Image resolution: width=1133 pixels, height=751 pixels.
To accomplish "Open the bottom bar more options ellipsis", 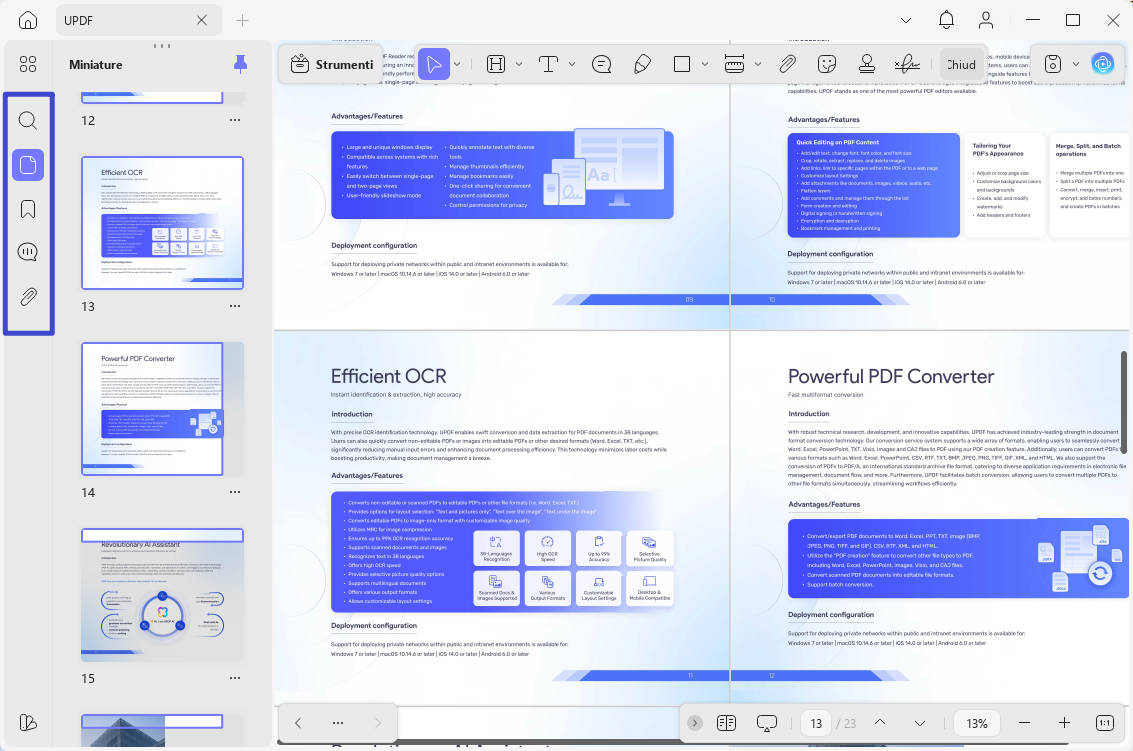I will (337, 722).
